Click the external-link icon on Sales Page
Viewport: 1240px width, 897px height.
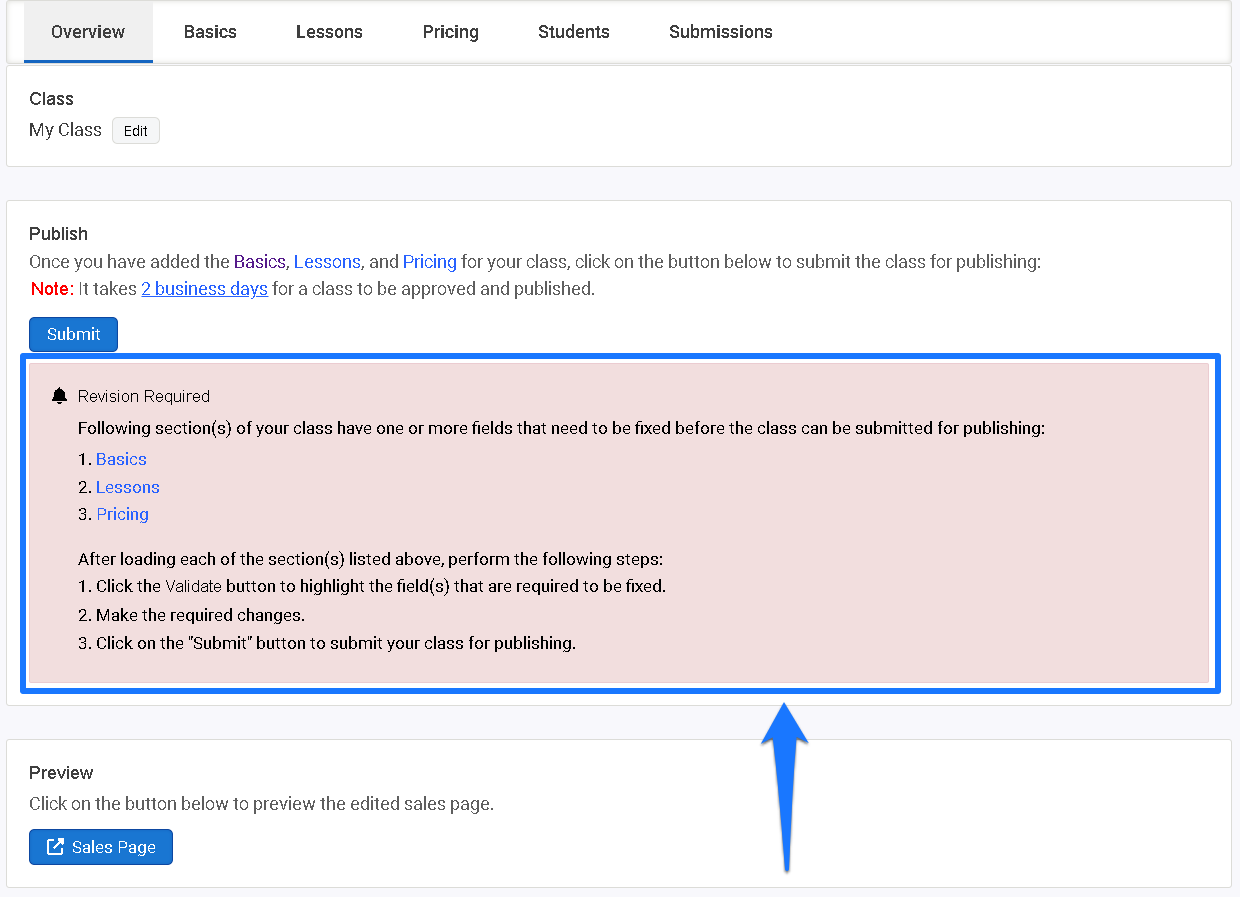(56, 847)
